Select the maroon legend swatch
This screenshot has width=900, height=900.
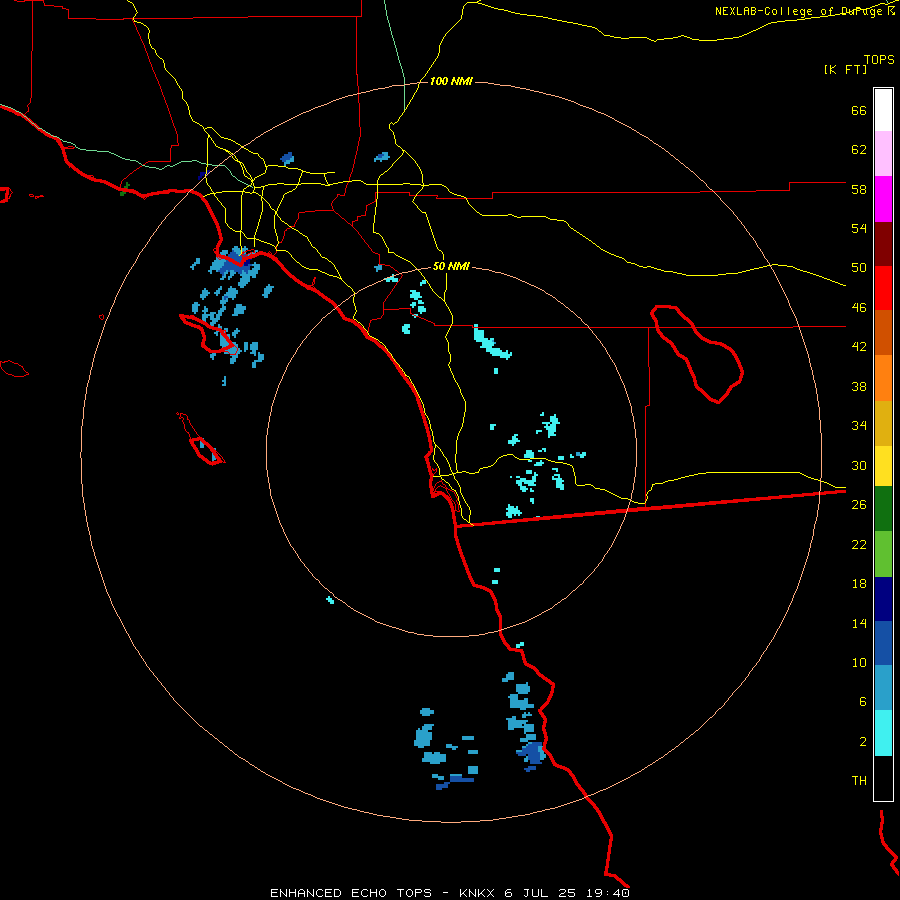pyautogui.click(x=883, y=243)
